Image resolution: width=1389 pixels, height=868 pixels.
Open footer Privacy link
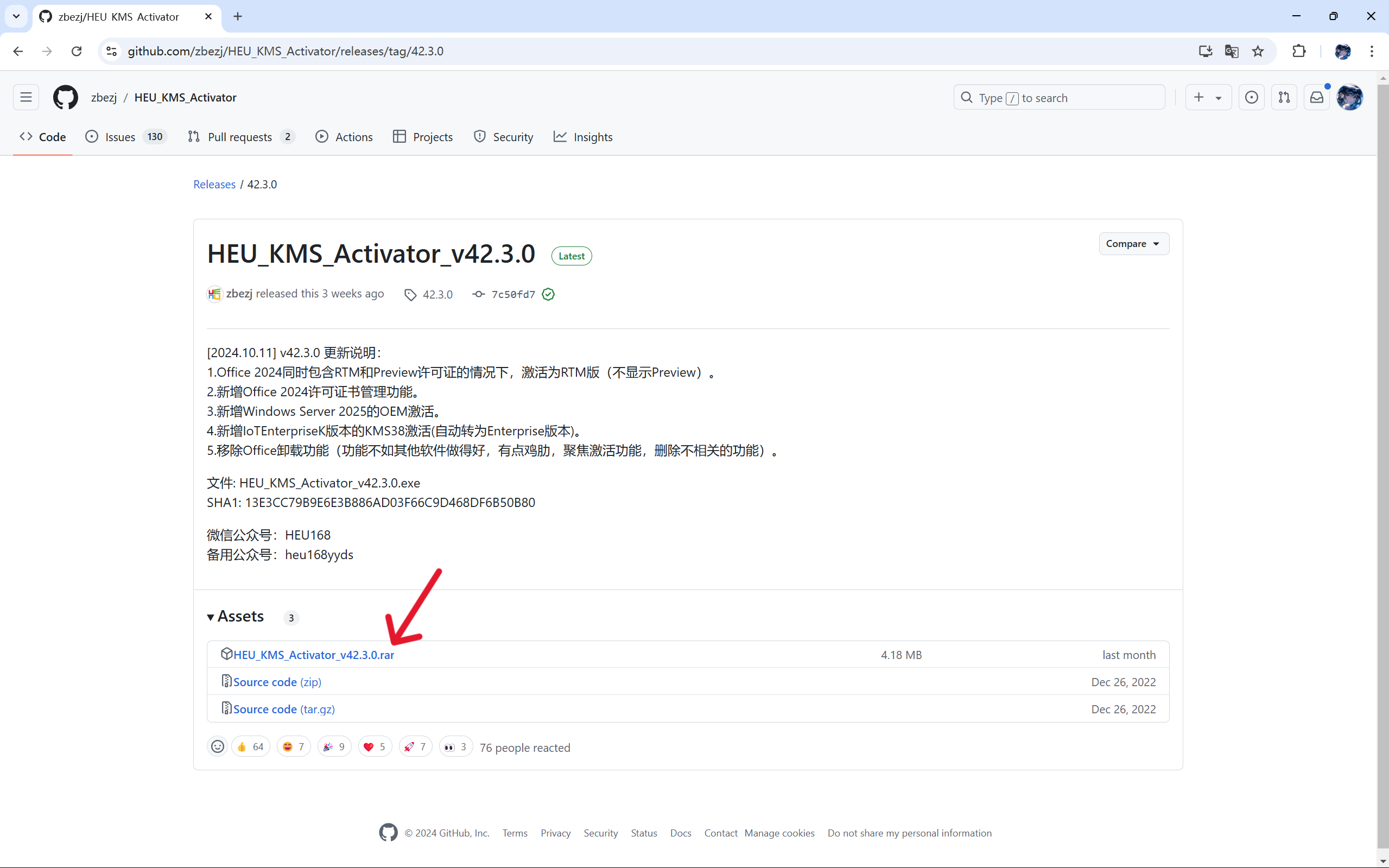(556, 833)
